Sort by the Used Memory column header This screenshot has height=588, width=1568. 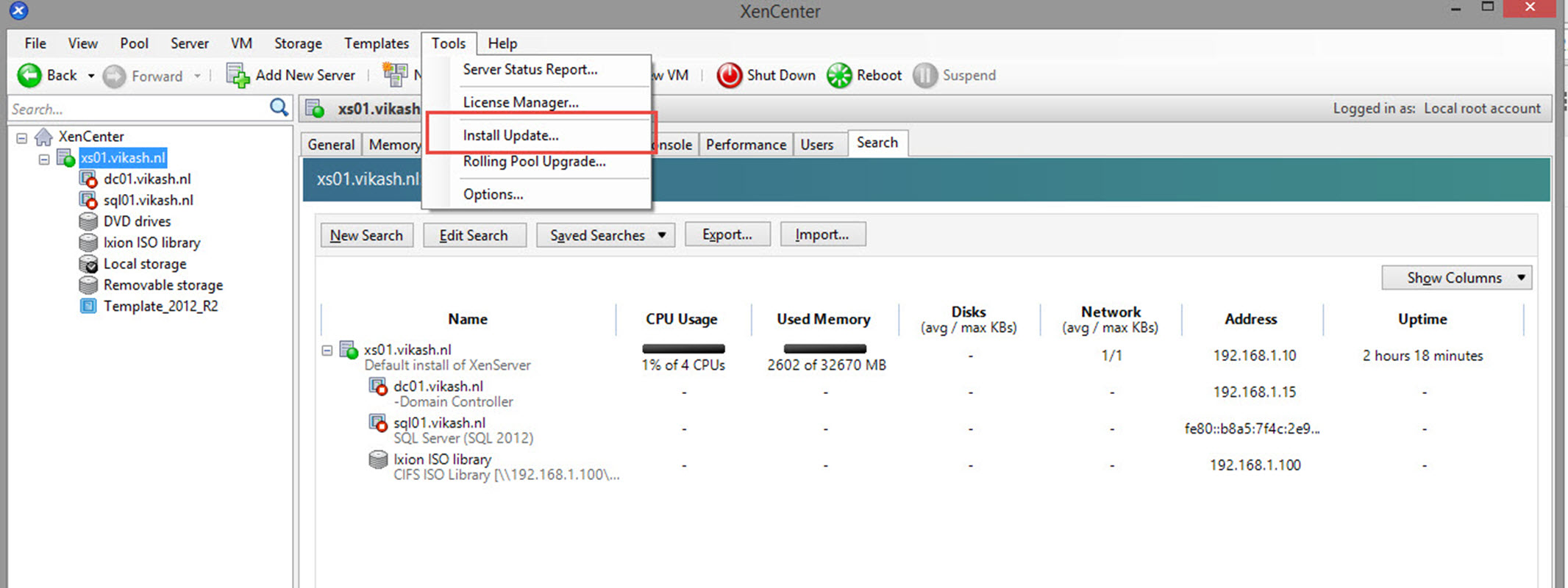[824, 319]
